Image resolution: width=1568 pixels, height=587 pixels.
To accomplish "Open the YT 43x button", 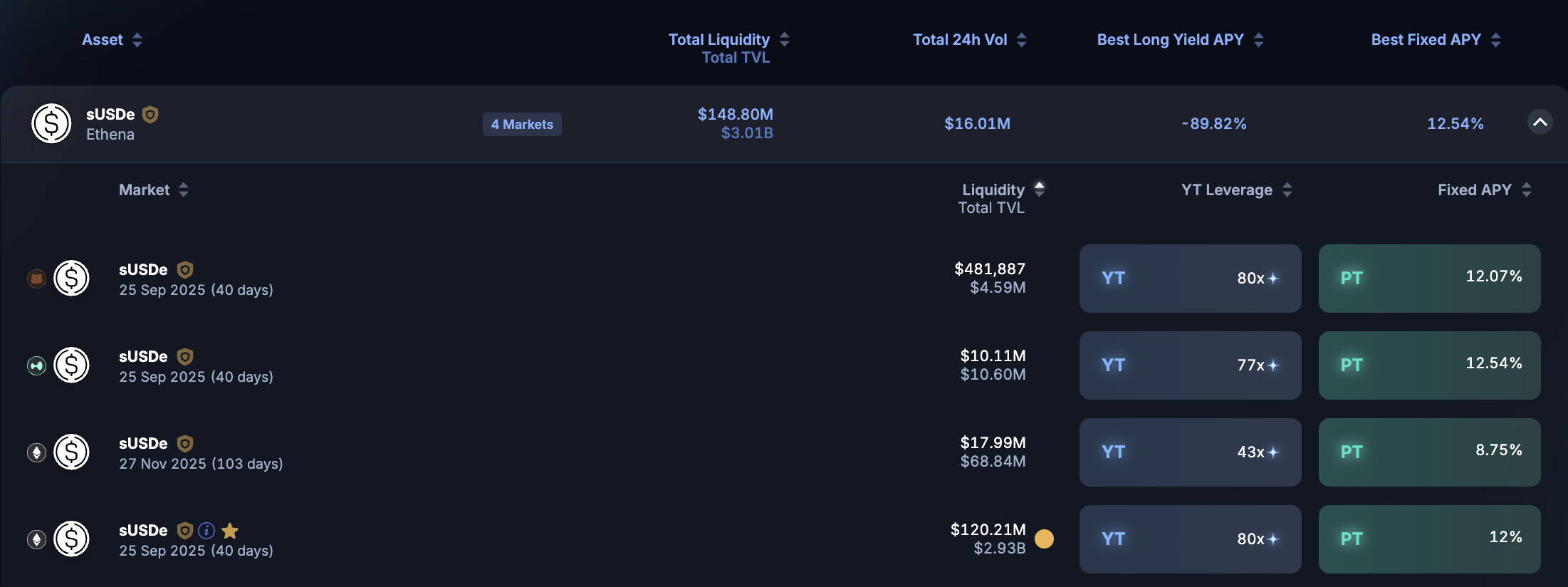I will click(1190, 452).
